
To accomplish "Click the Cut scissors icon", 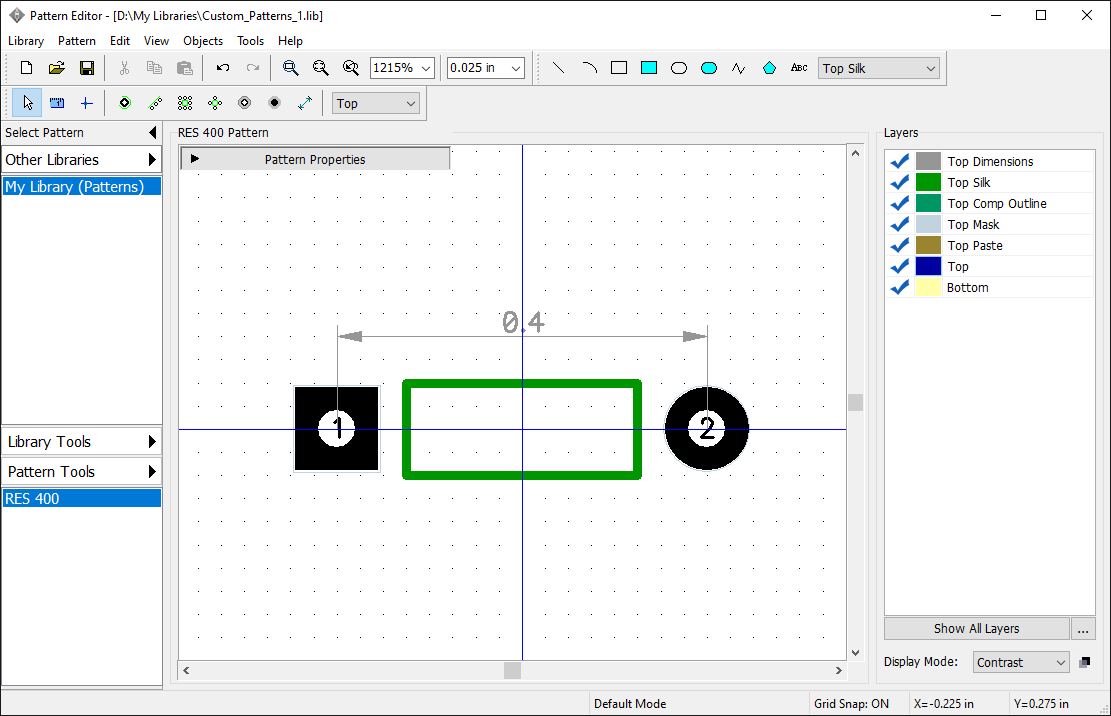I will 124,68.
